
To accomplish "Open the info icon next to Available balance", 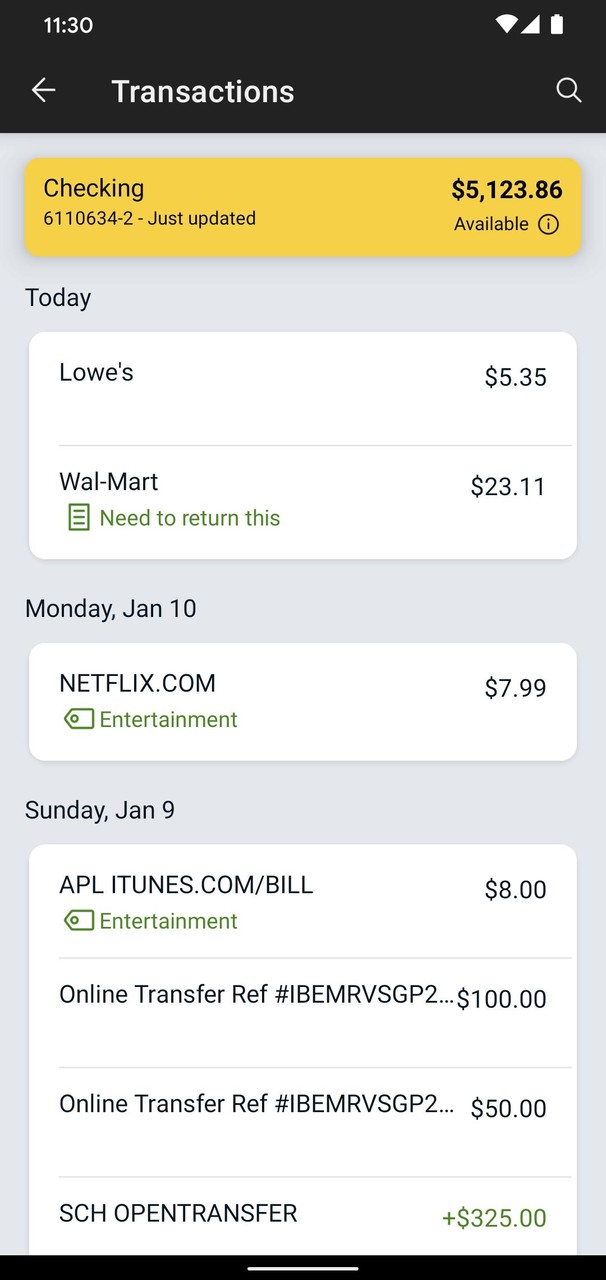I will [x=548, y=224].
